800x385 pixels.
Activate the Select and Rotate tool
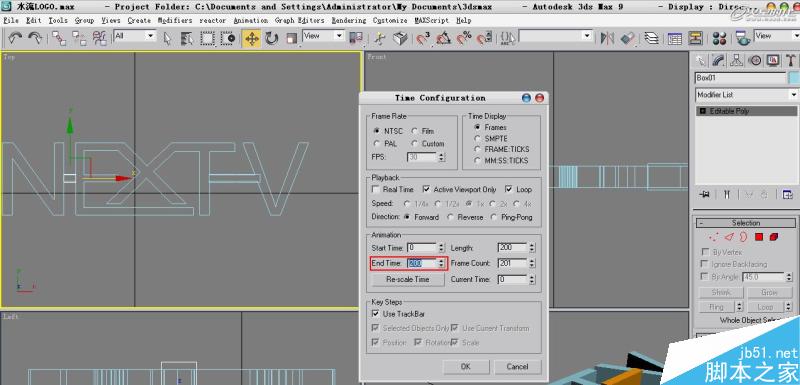point(271,38)
